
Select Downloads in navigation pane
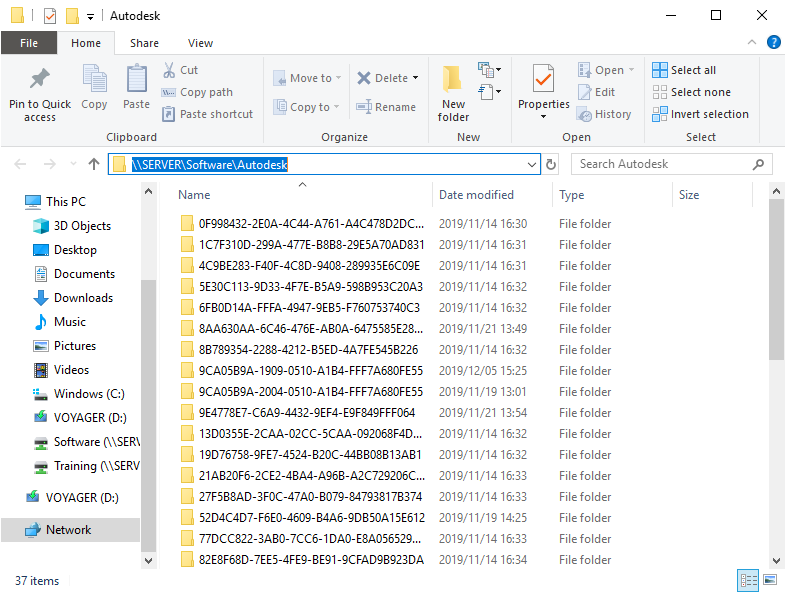(73, 298)
